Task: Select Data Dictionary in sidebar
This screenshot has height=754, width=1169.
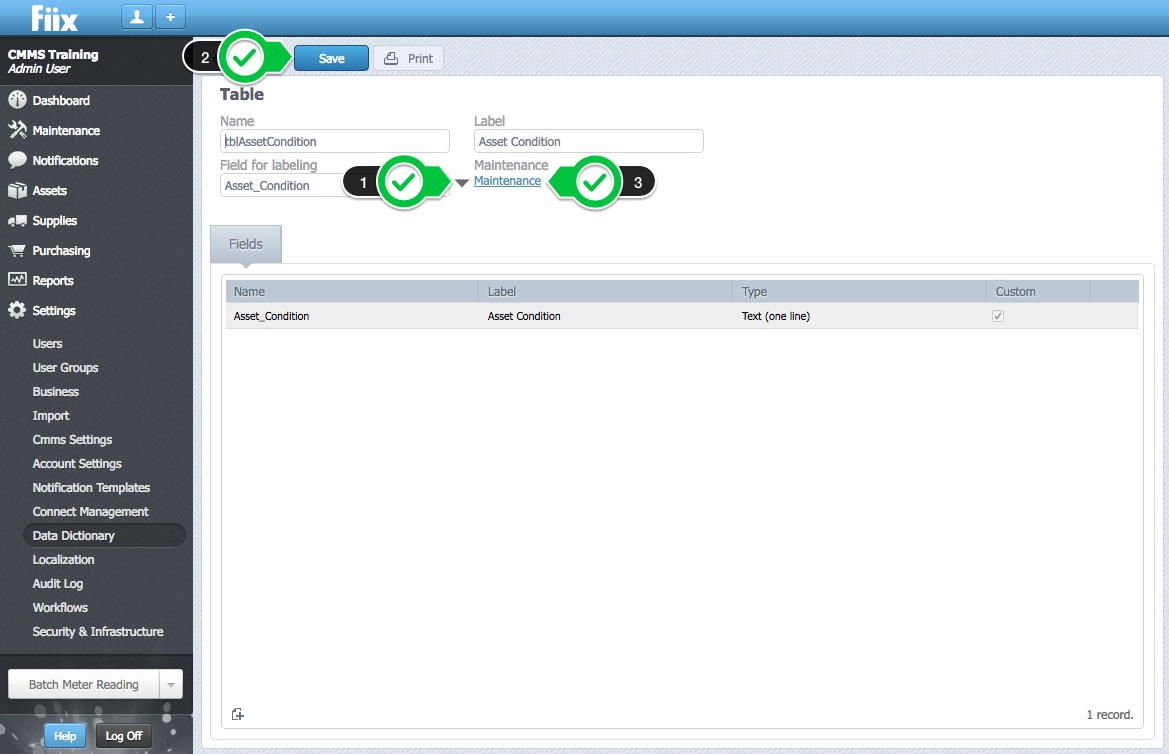Action: point(104,535)
